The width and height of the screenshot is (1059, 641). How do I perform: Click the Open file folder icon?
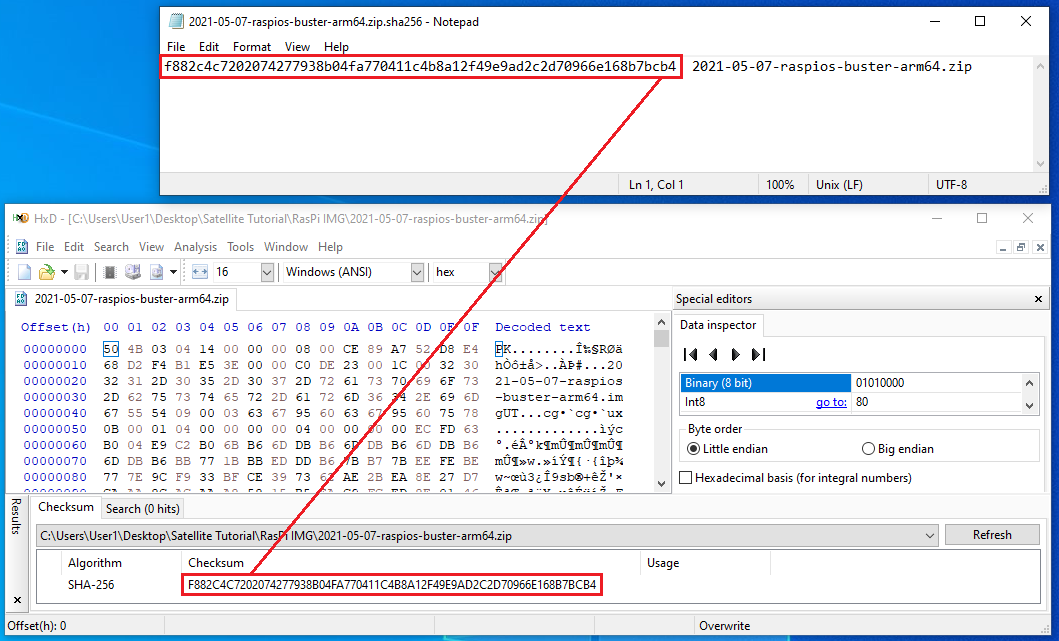(x=45, y=272)
